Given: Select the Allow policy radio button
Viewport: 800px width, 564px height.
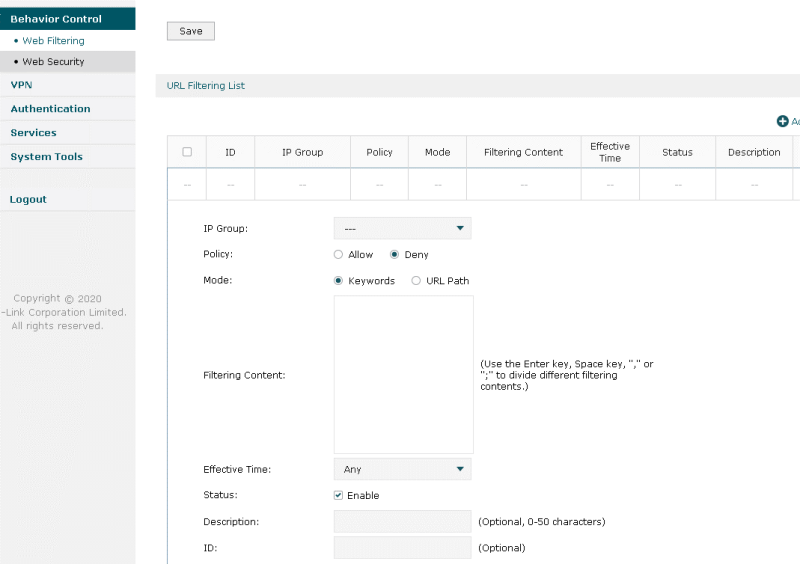Looking at the screenshot, I should pos(338,254).
